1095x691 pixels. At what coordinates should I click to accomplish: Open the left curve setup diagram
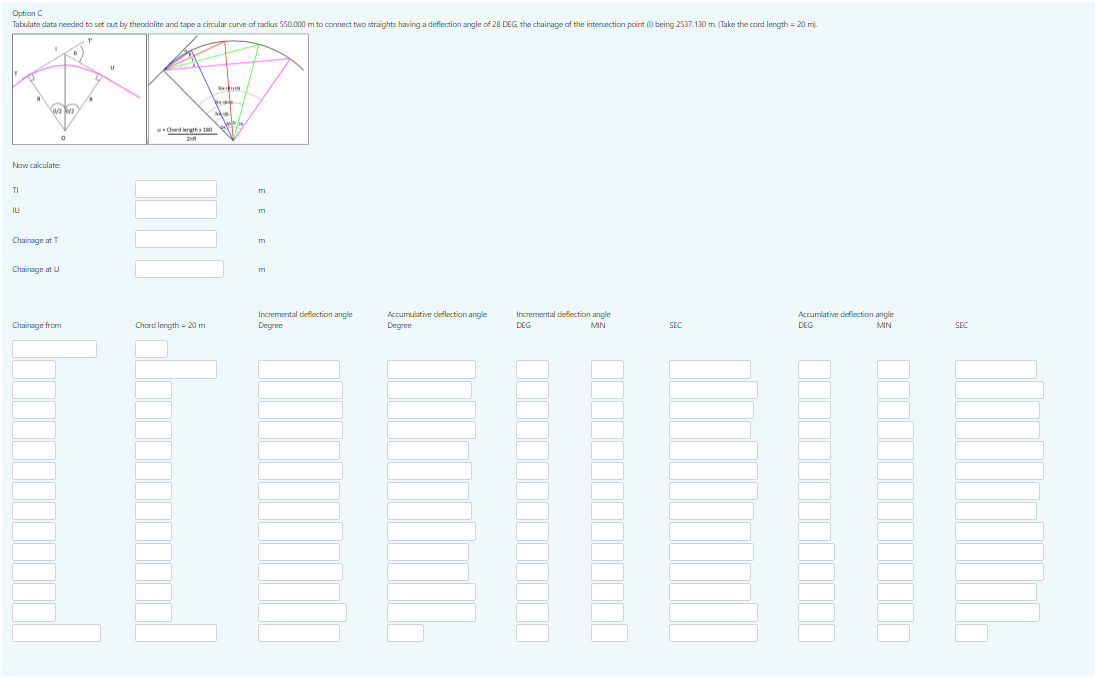[78, 88]
